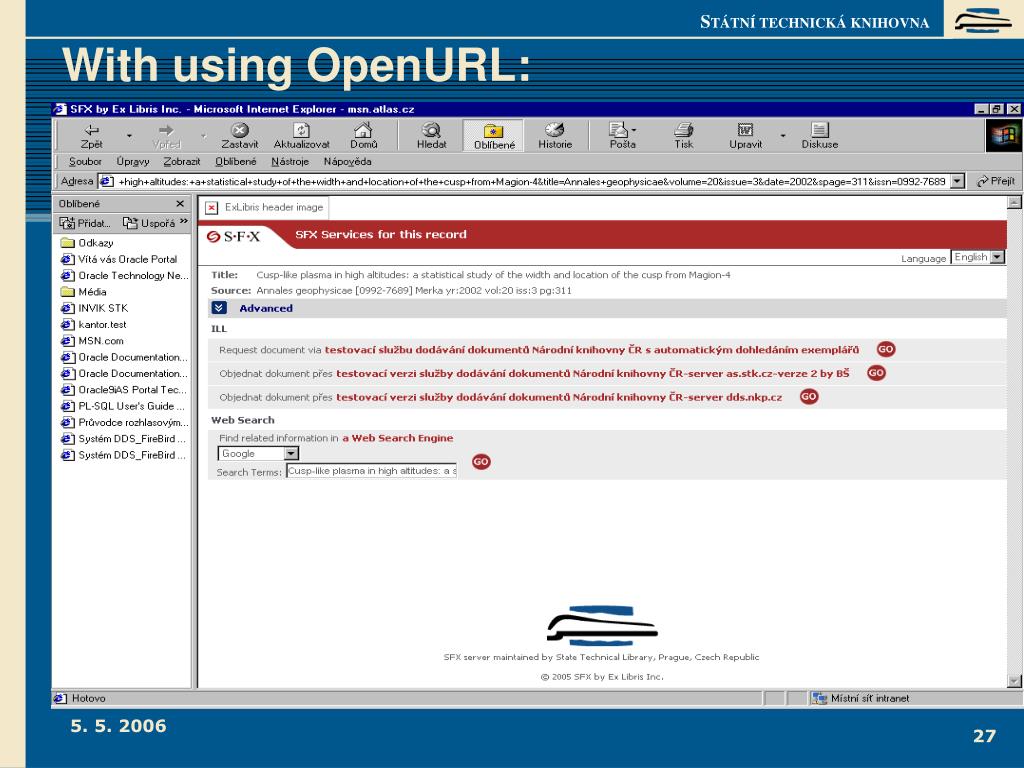This screenshot has height=768, width=1024.
Task: Click the SFX logo
Action: pos(233,236)
